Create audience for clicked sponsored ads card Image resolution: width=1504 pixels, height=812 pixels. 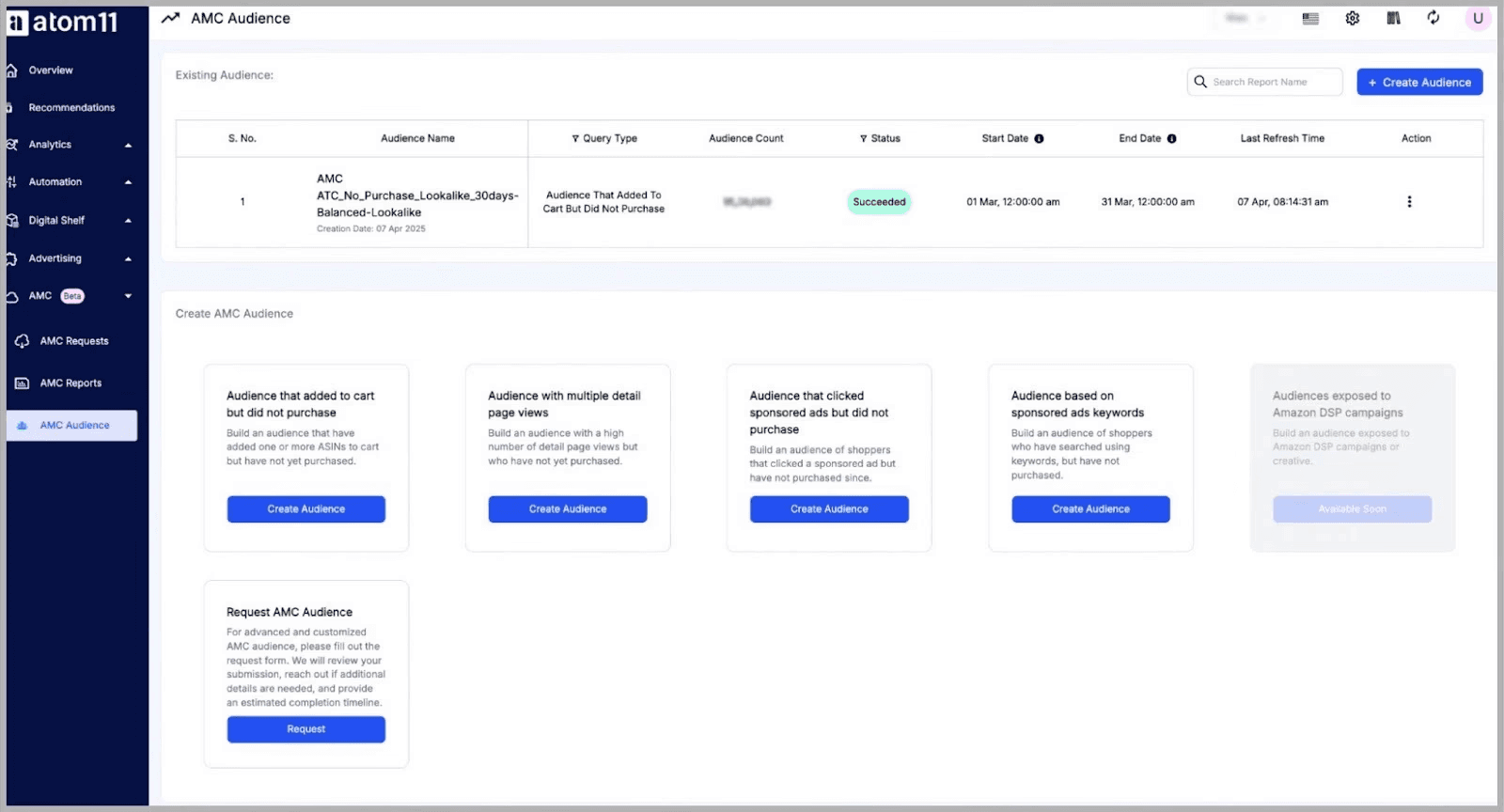(829, 509)
